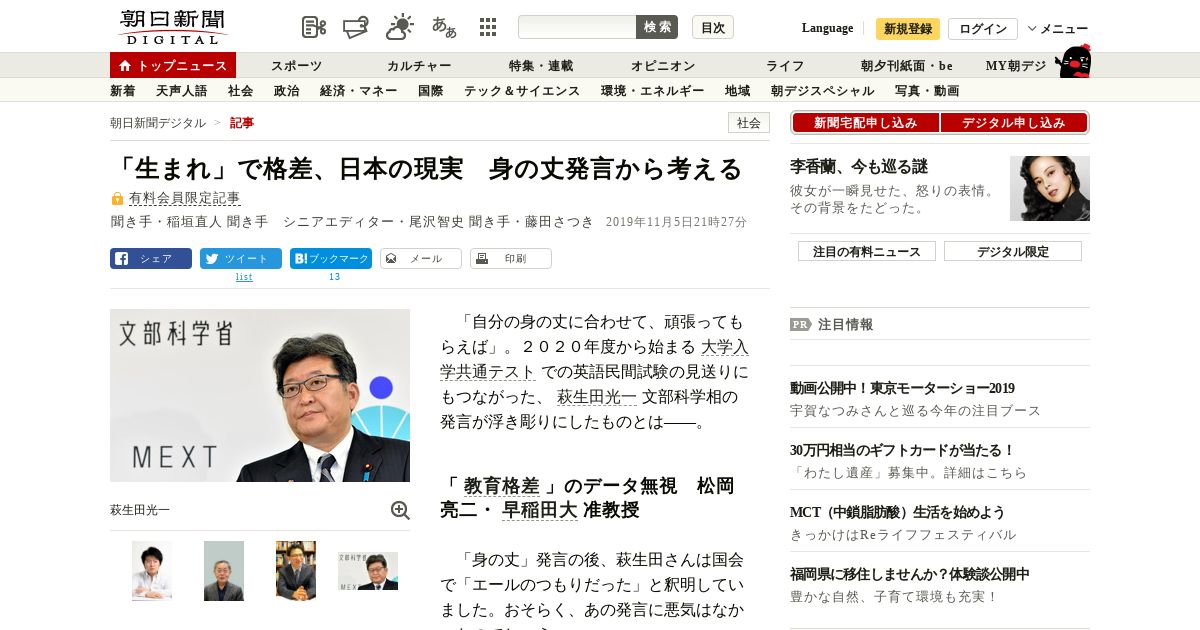The image size is (1200, 630).
Task: Click the 検索 search button
Action: (657, 27)
